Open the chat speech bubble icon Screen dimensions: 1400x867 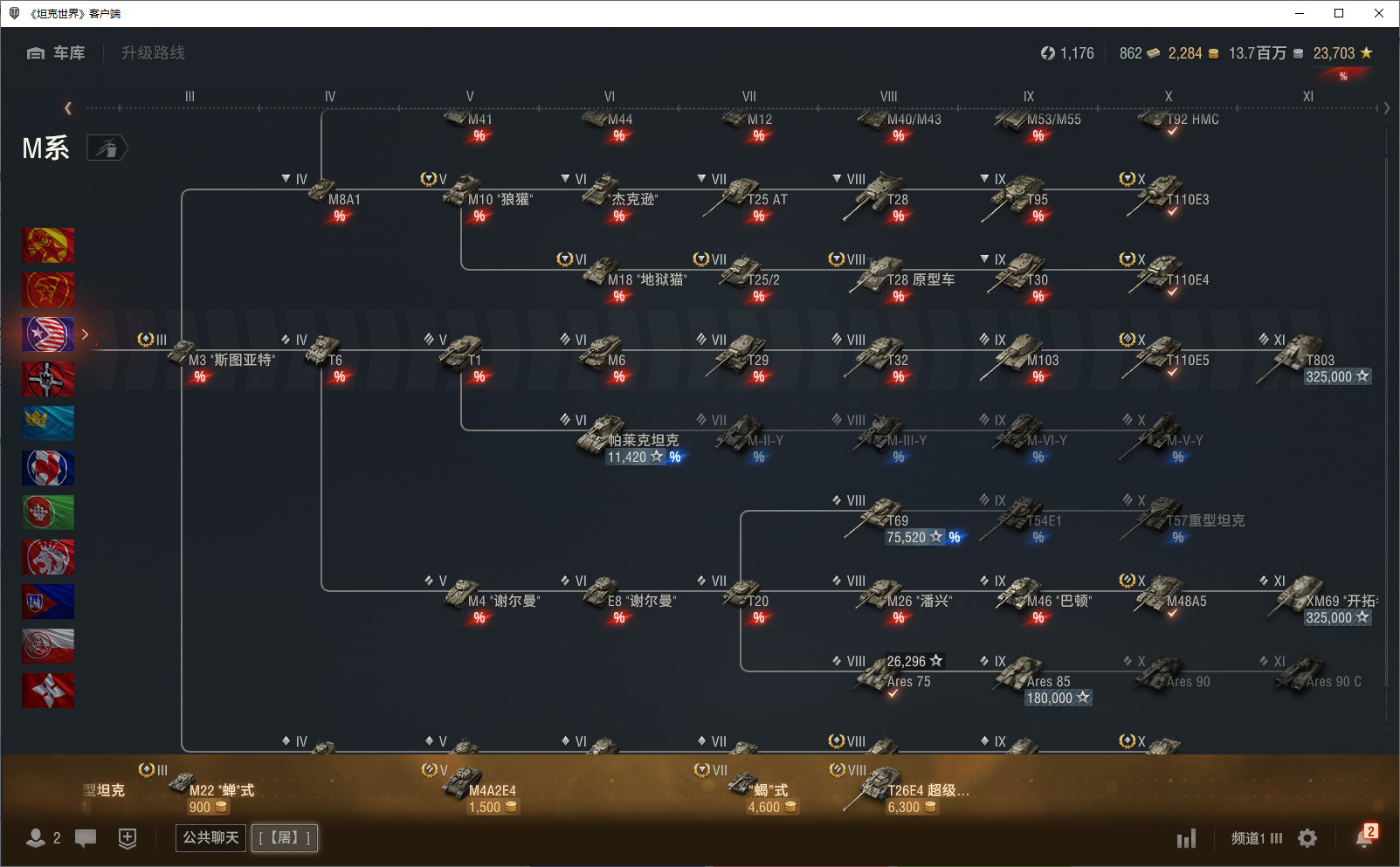(x=86, y=838)
